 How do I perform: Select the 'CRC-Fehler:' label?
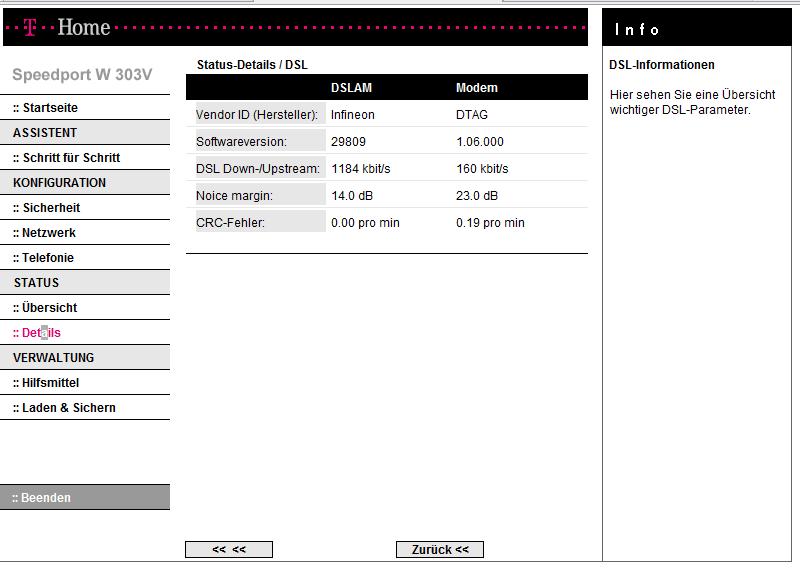230,223
